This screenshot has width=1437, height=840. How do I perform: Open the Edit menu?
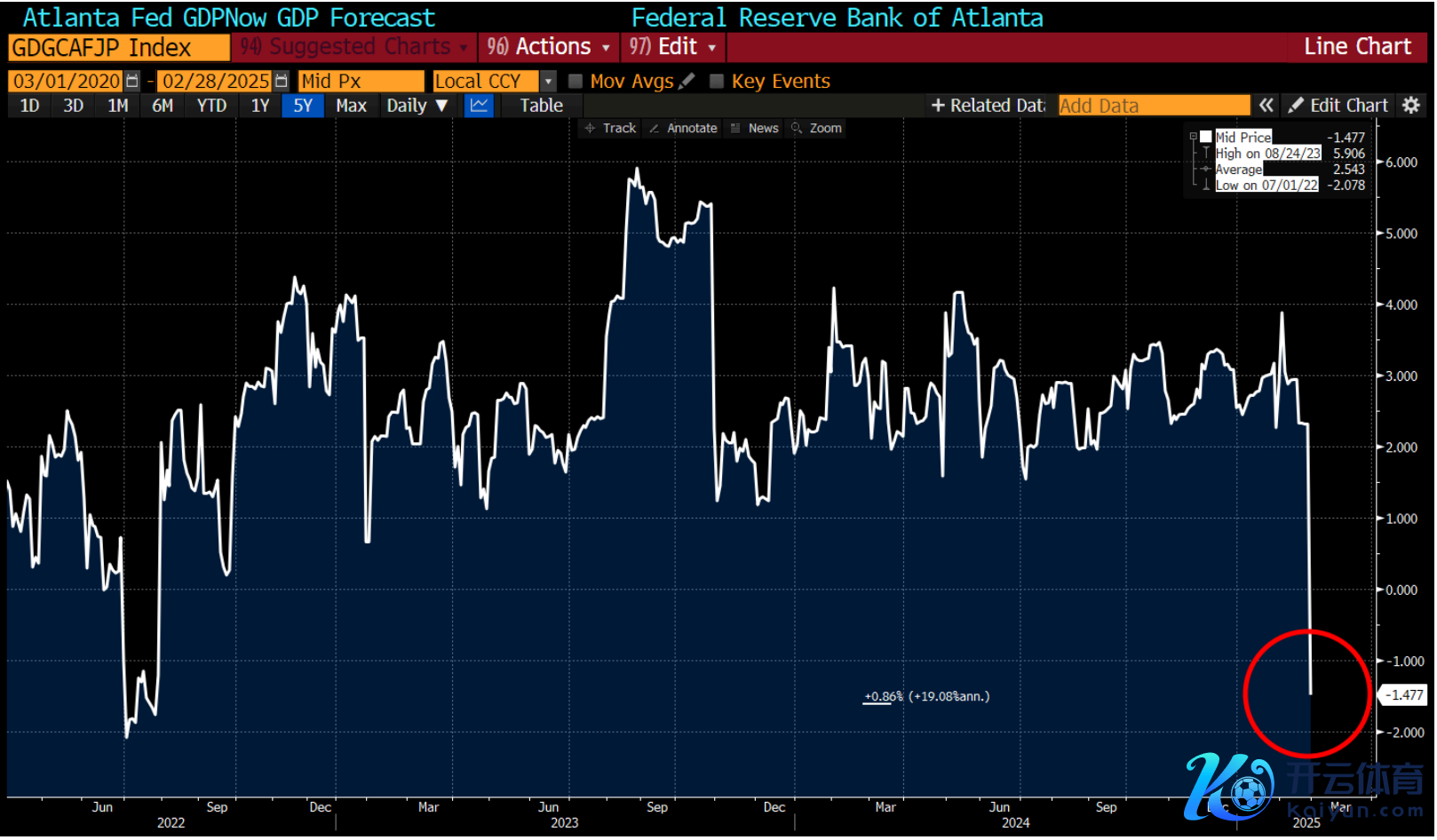(x=673, y=47)
